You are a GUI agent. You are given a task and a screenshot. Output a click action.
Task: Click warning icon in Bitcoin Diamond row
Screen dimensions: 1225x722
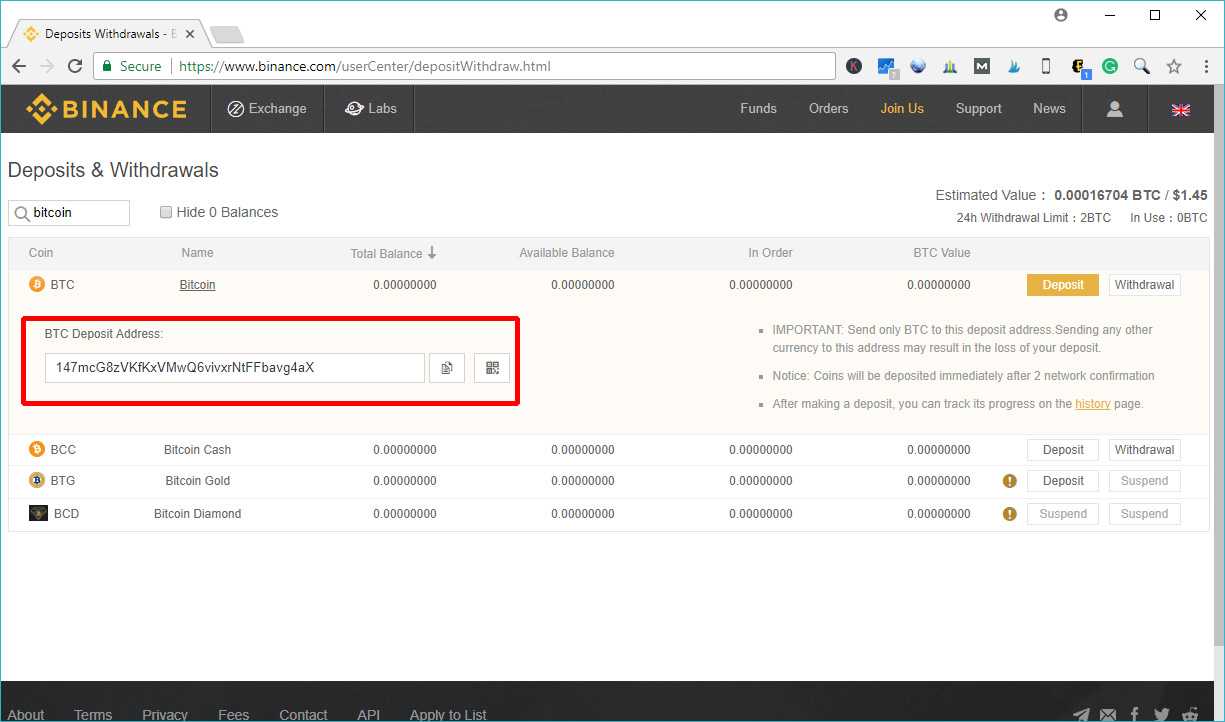(x=1009, y=514)
